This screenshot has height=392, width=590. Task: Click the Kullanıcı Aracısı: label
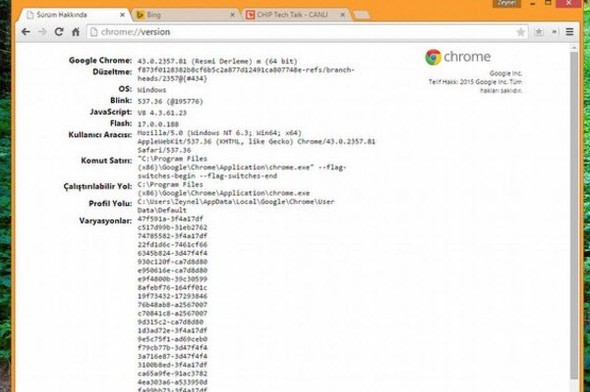pyautogui.click(x=100, y=135)
